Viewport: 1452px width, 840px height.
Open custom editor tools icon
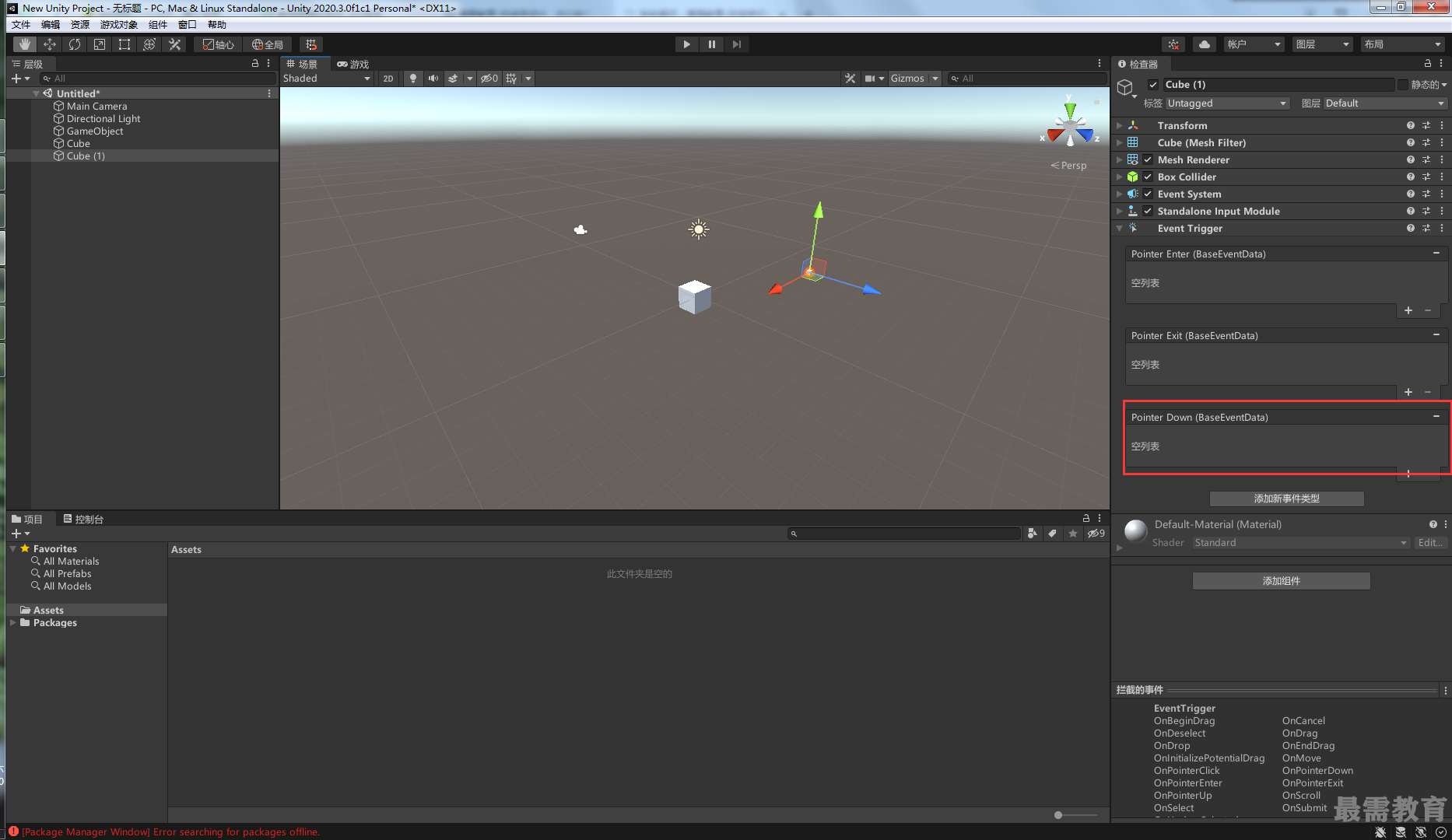point(175,44)
